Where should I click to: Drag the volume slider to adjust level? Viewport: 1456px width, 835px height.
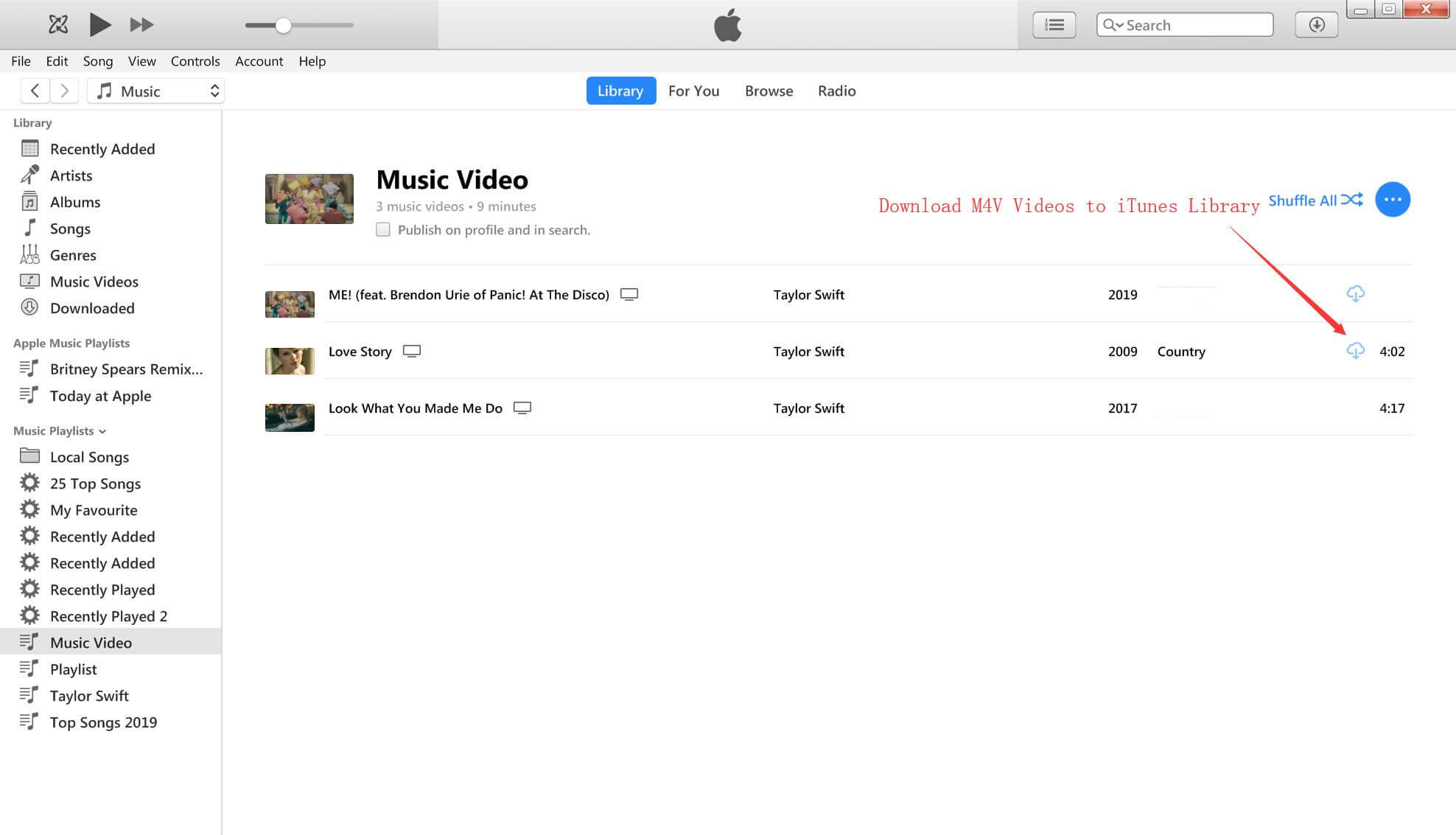282,25
